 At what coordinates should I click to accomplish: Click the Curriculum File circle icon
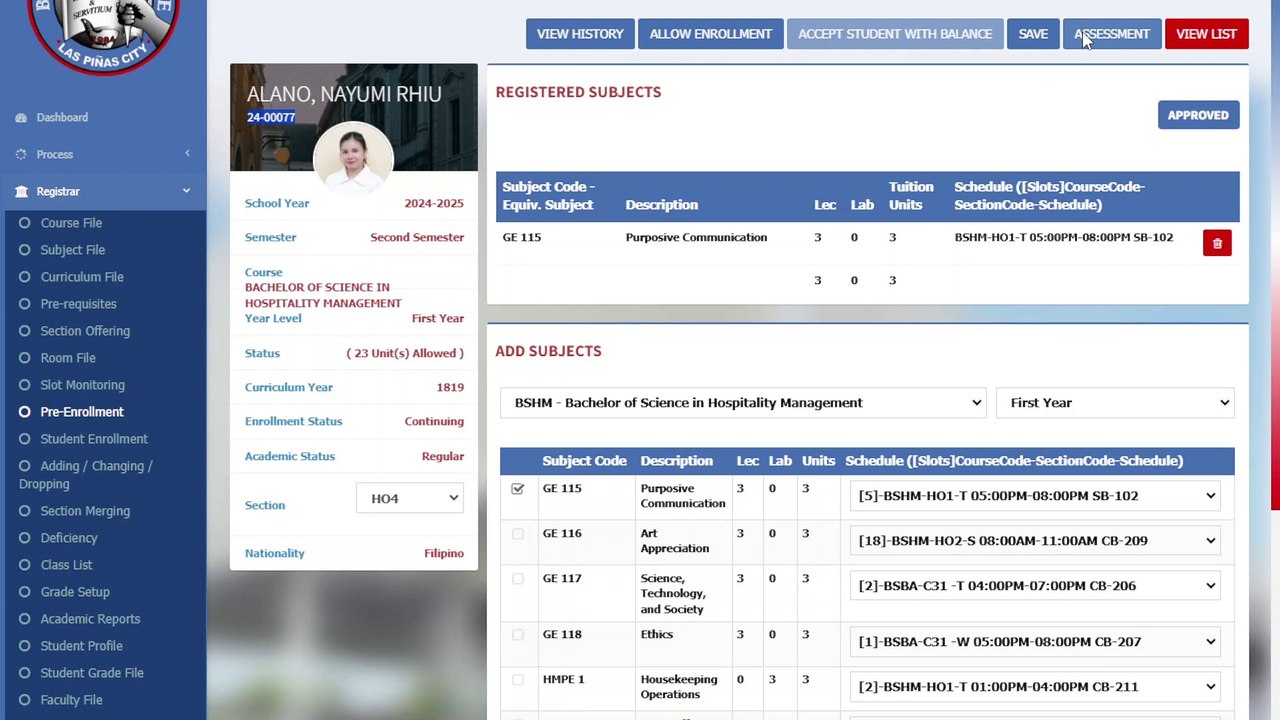coord(25,277)
